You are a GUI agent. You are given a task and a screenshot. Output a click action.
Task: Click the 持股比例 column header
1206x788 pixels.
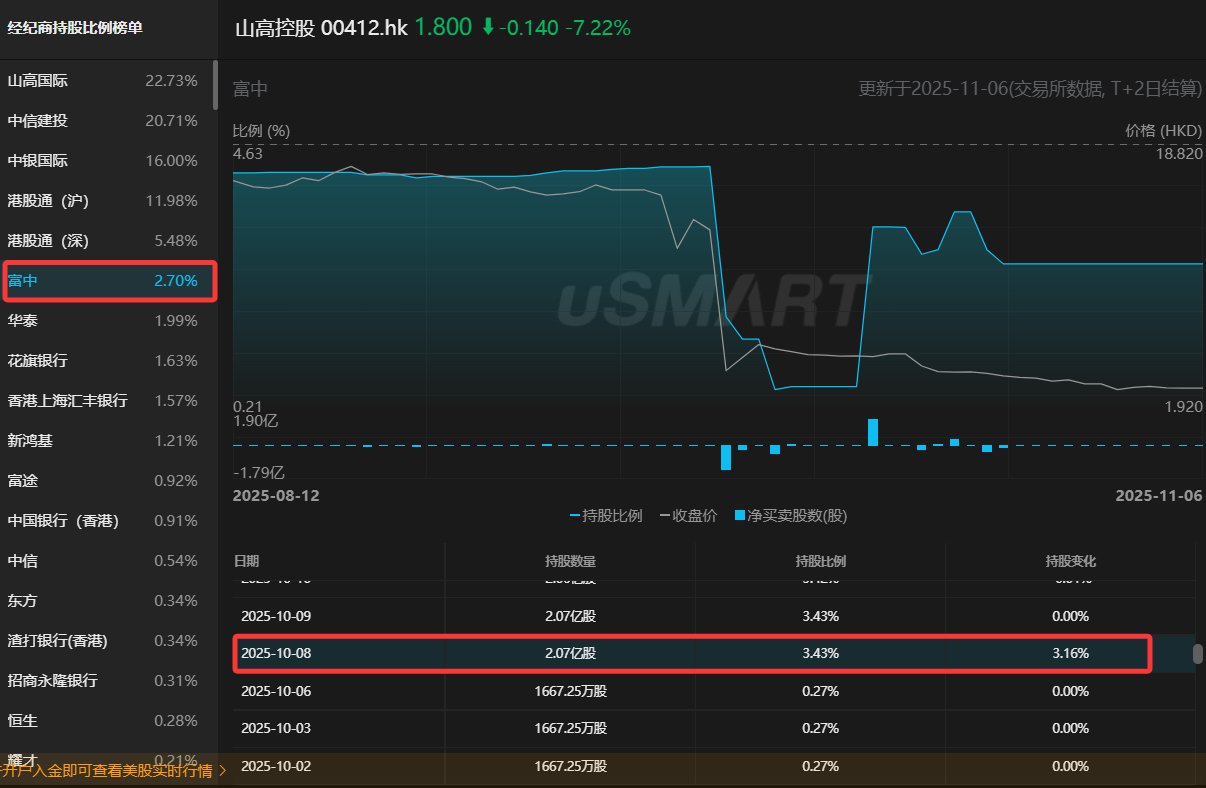(820, 562)
